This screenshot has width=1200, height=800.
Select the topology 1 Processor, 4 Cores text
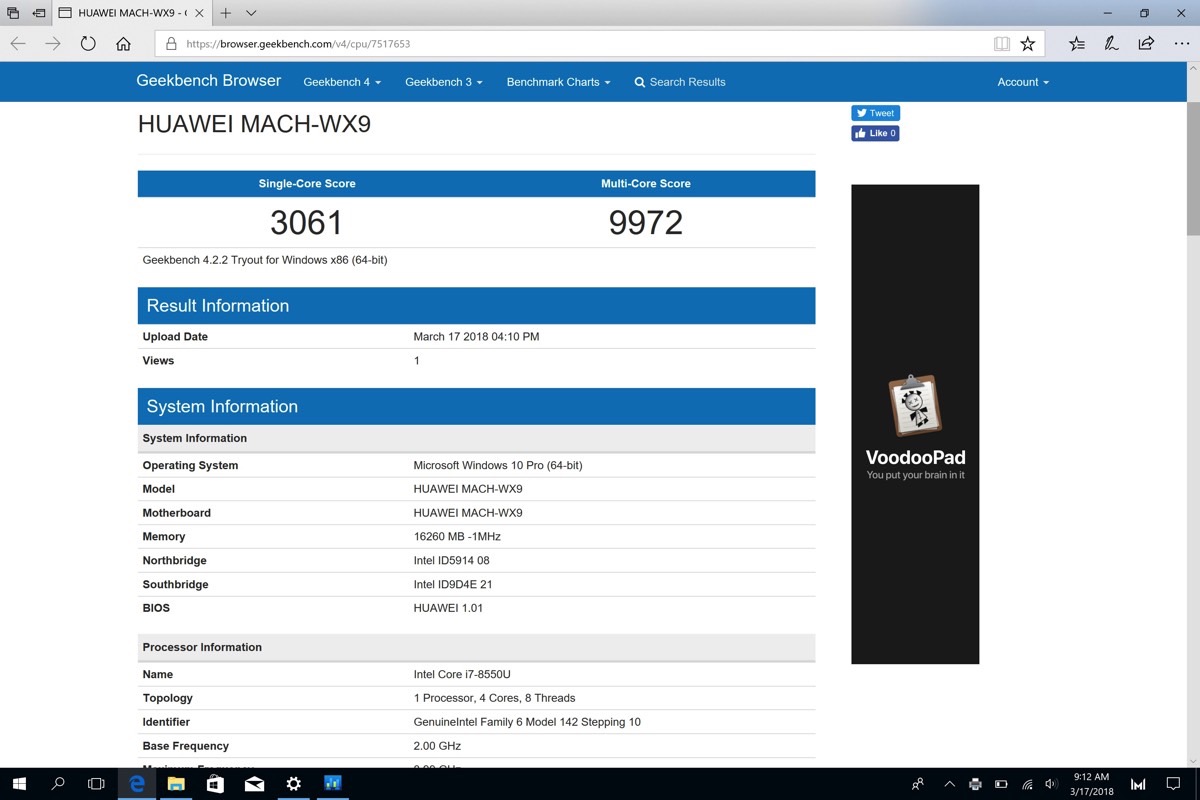(494, 698)
